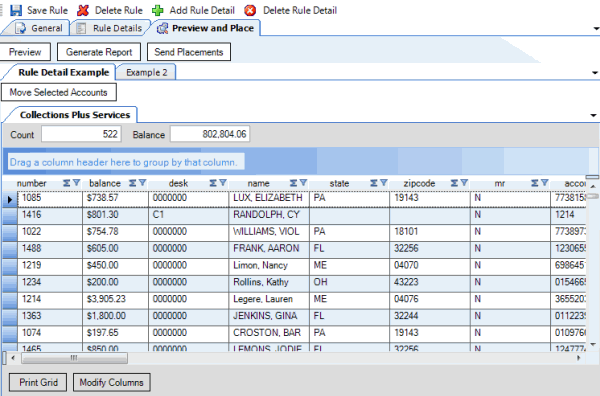
Task: Click the Delete Rule Detail red circle icon
Action: tap(250, 10)
